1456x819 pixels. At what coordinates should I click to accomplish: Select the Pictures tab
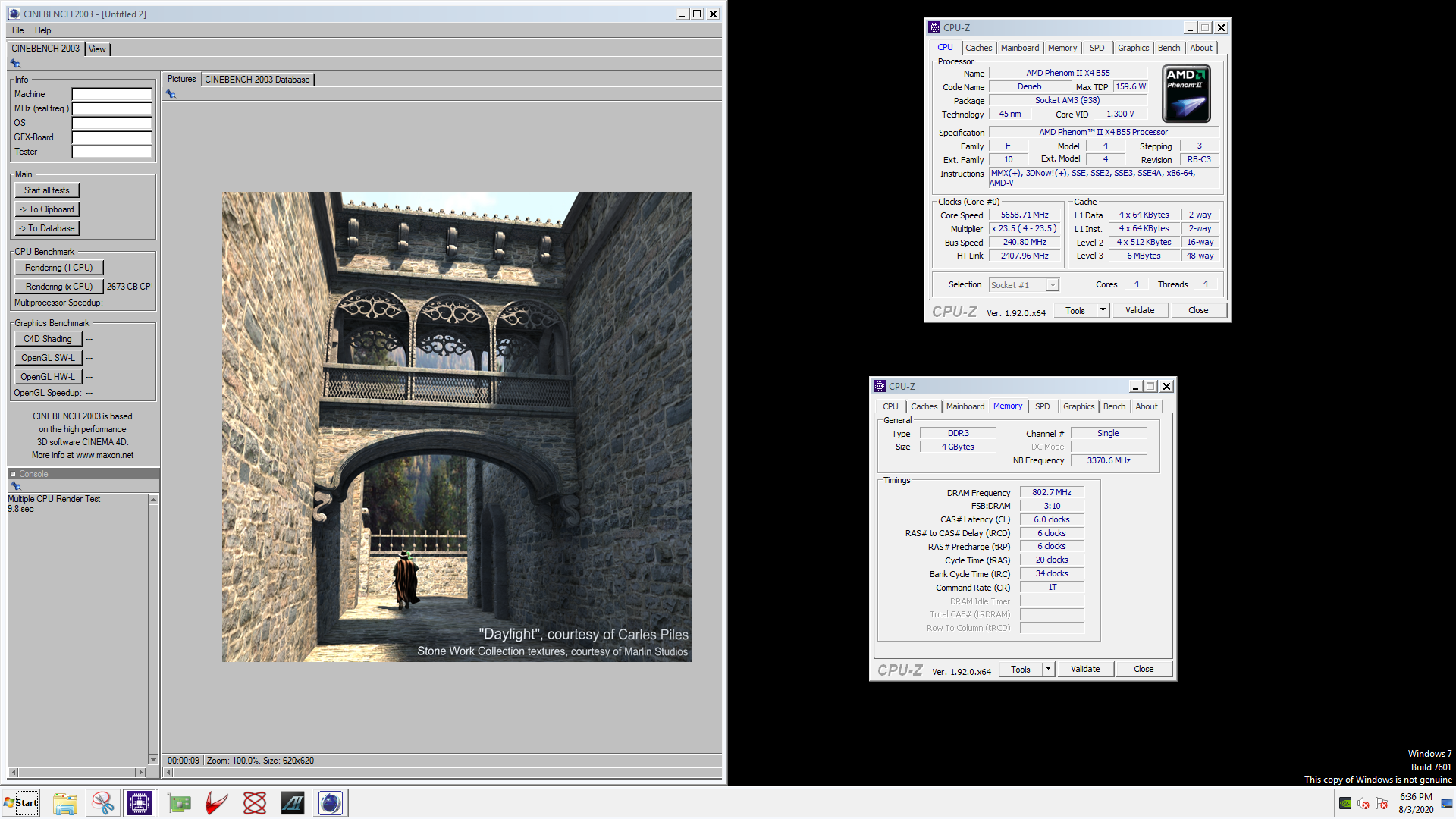tap(181, 79)
